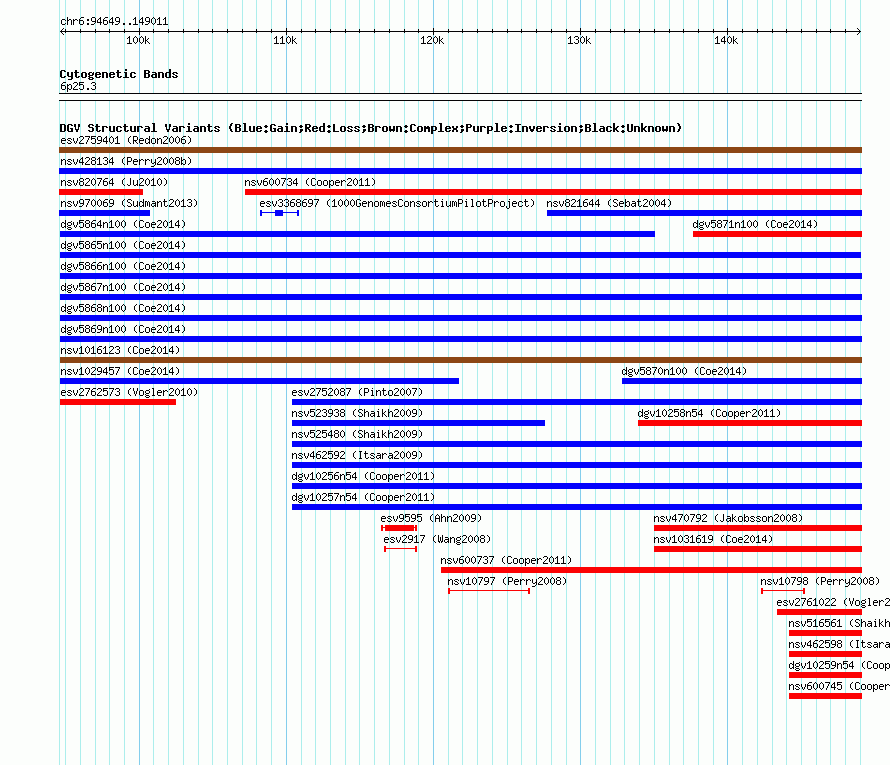890x765 pixels.
Task: Click dgv5870n100 (Coe2014) label
Action: coord(684,371)
